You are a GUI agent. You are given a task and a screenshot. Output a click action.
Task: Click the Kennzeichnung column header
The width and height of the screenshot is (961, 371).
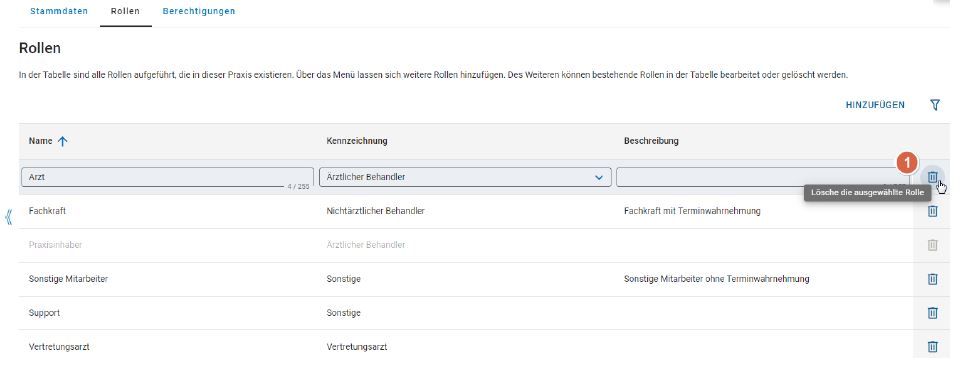357,141
